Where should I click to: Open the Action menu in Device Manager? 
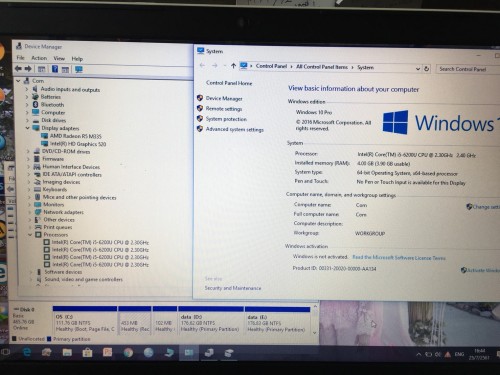(39, 58)
